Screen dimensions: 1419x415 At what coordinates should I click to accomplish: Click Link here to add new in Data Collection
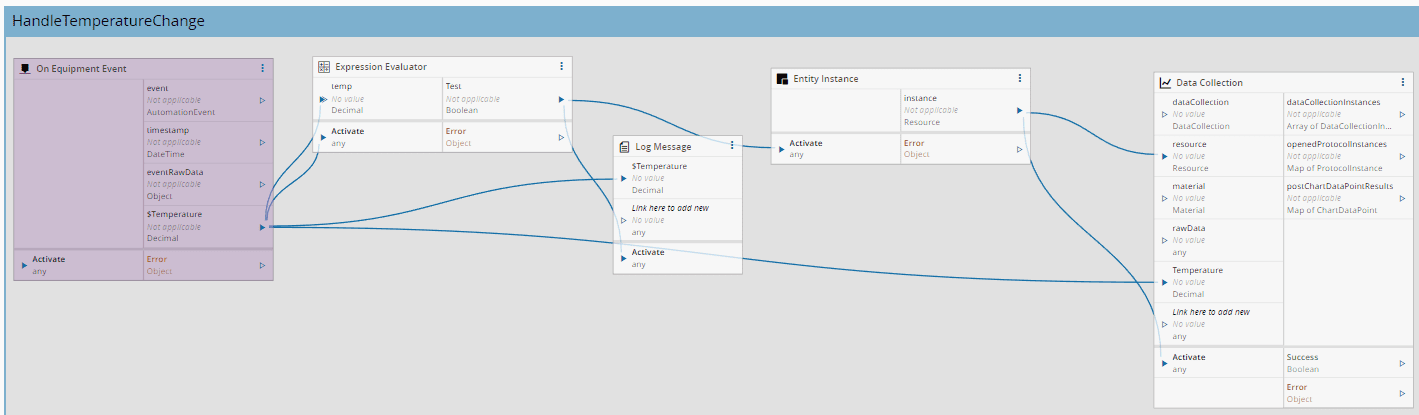[1211, 312]
